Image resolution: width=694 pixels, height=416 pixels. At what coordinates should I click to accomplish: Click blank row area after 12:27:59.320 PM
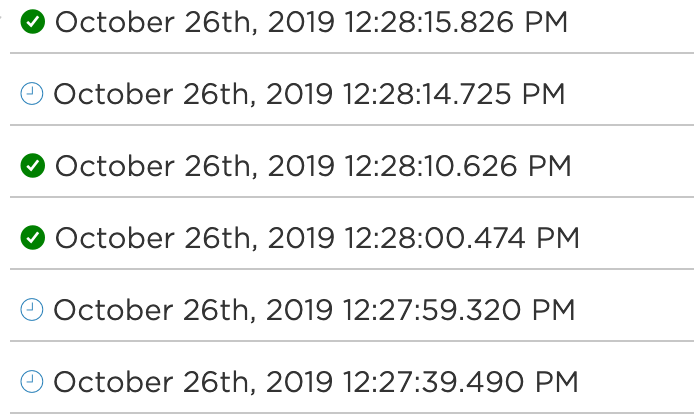(x=635, y=310)
